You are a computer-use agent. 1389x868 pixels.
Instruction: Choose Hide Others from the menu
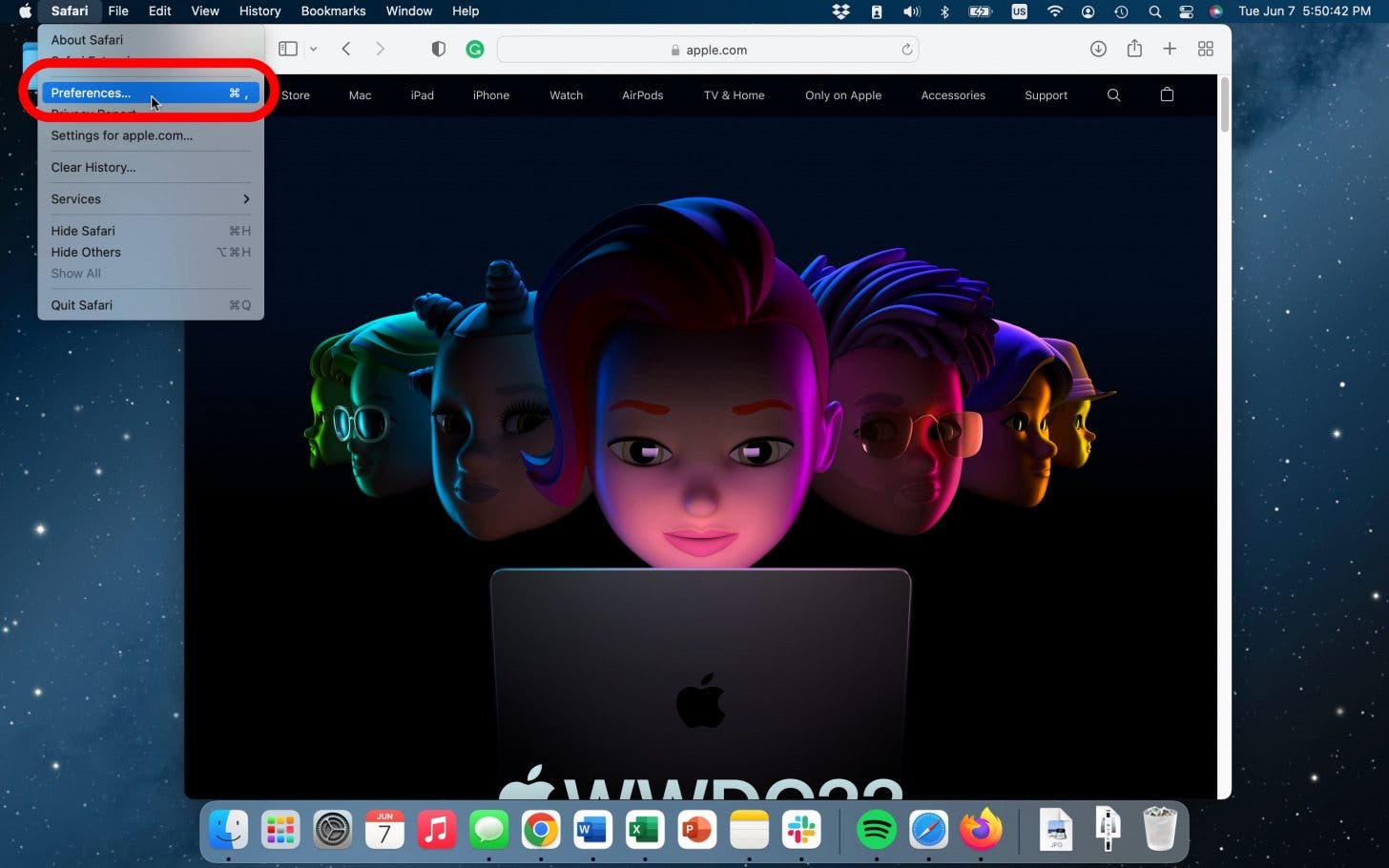[x=151, y=252]
